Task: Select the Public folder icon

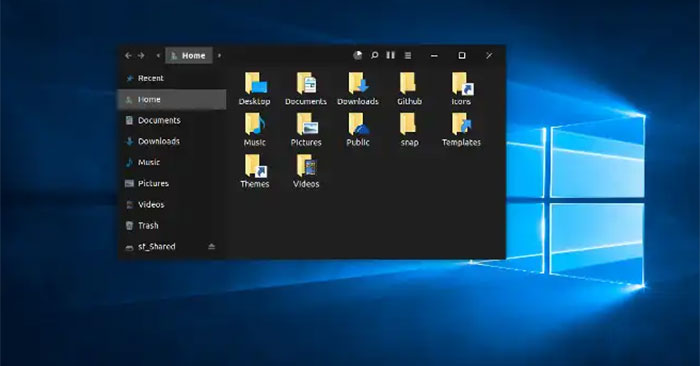Action: point(358,124)
